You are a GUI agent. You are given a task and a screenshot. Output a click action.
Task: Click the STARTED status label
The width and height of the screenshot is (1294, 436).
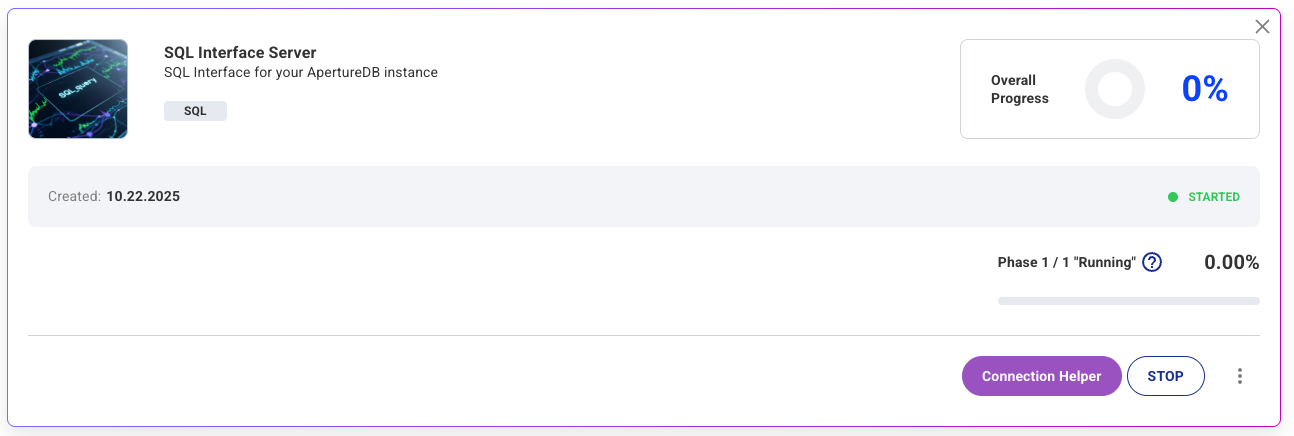pyautogui.click(x=1213, y=197)
